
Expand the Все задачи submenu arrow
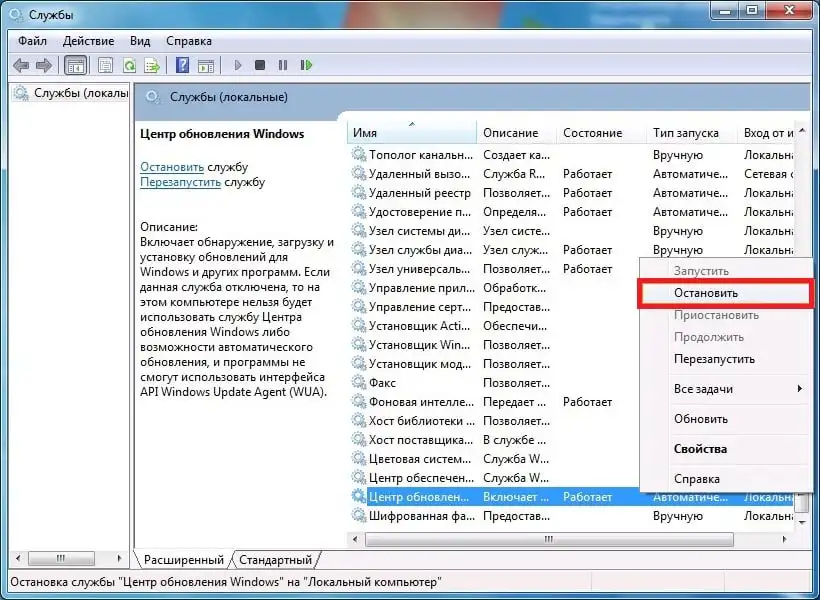click(x=800, y=389)
